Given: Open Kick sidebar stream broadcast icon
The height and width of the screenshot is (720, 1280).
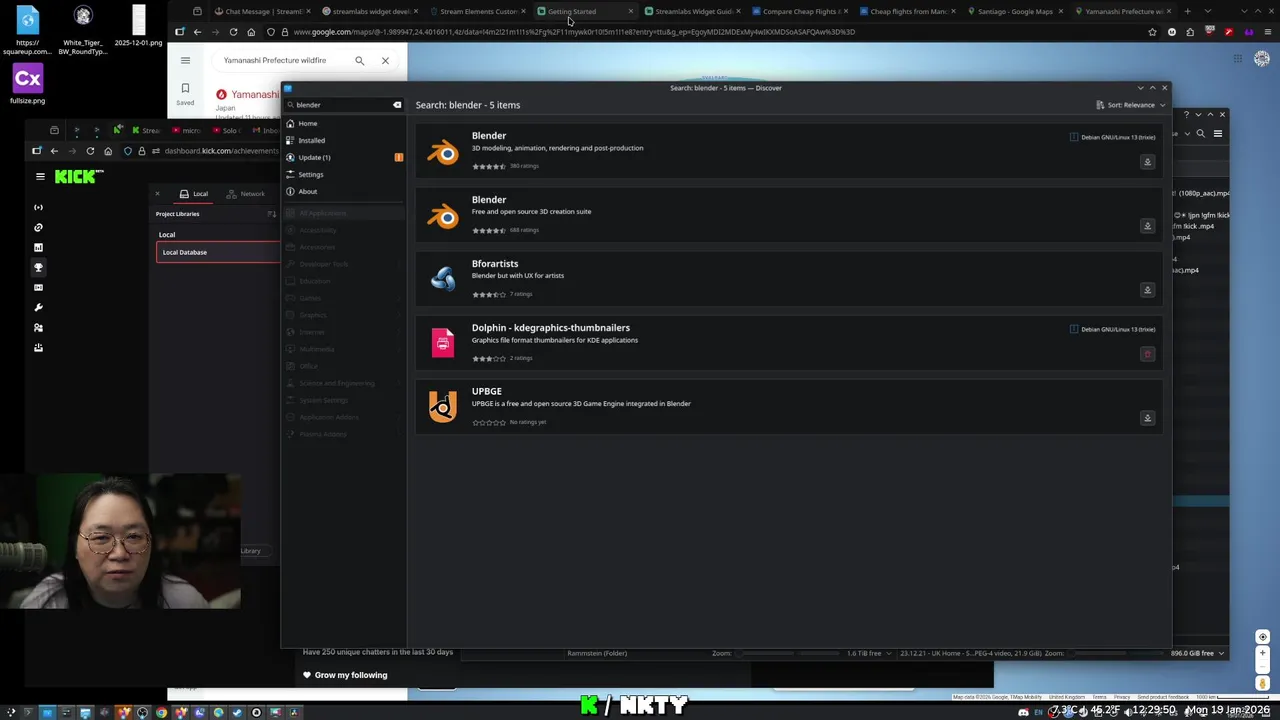Looking at the screenshot, I should pos(38,207).
